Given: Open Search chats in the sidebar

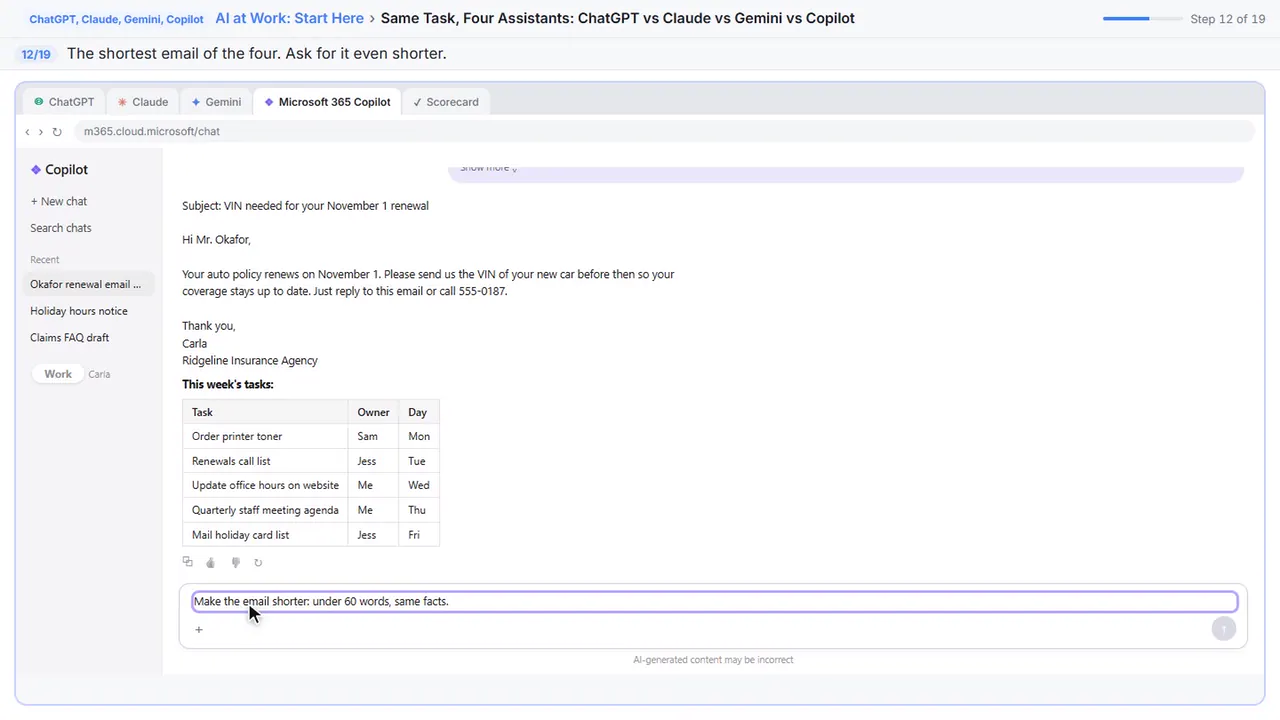Looking at the screenshot, I should point(61,228).
